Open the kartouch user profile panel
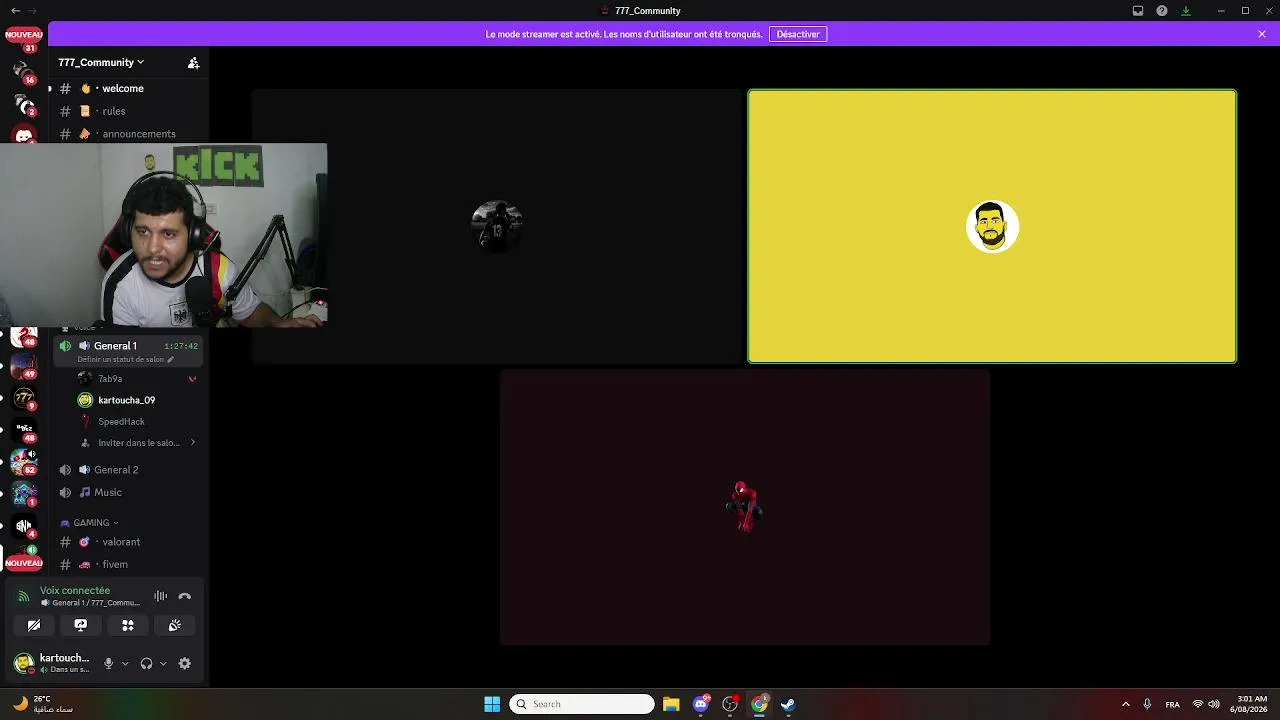Viewport: 1280px width, 720px height. pos(52,663)
